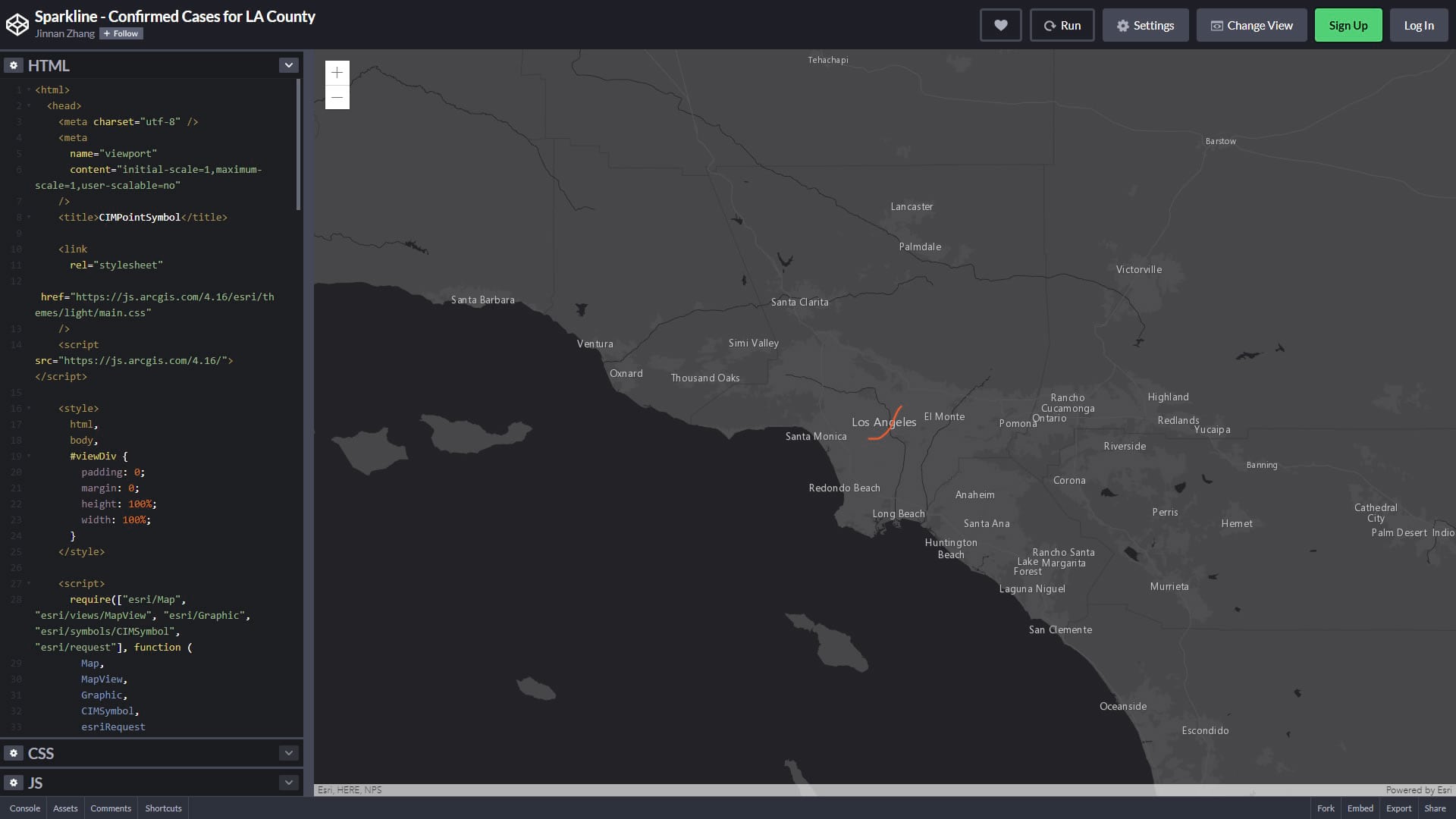
Task: Click the Sign Up button
Action: (1348, 25)
